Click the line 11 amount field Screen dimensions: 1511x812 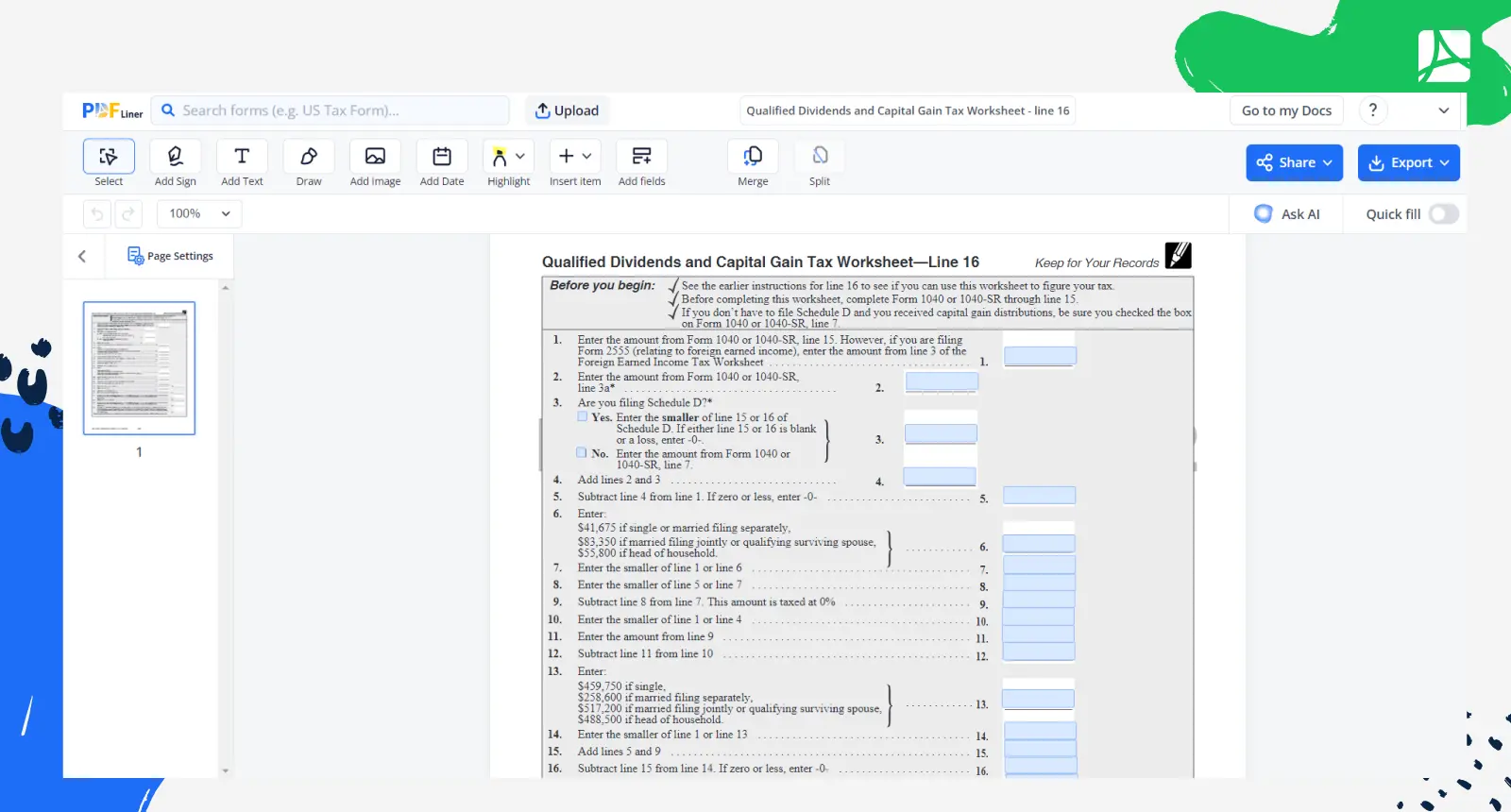coord(1039,634)
